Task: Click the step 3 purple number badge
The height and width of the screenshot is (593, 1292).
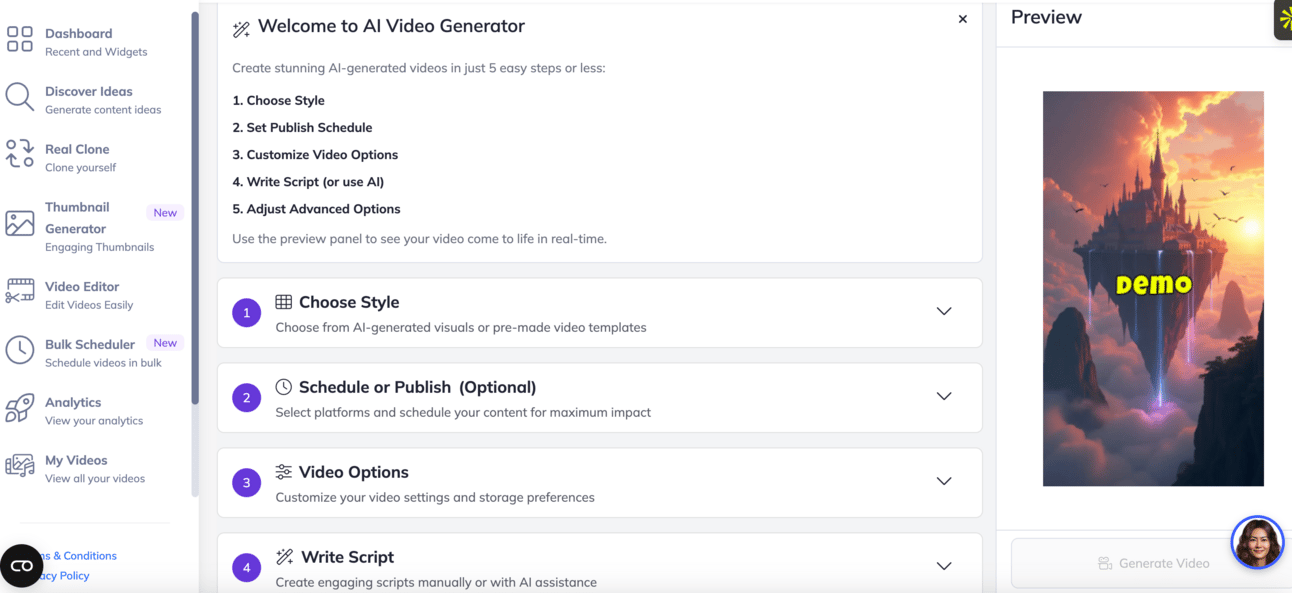Action: (x=247, y=483)
